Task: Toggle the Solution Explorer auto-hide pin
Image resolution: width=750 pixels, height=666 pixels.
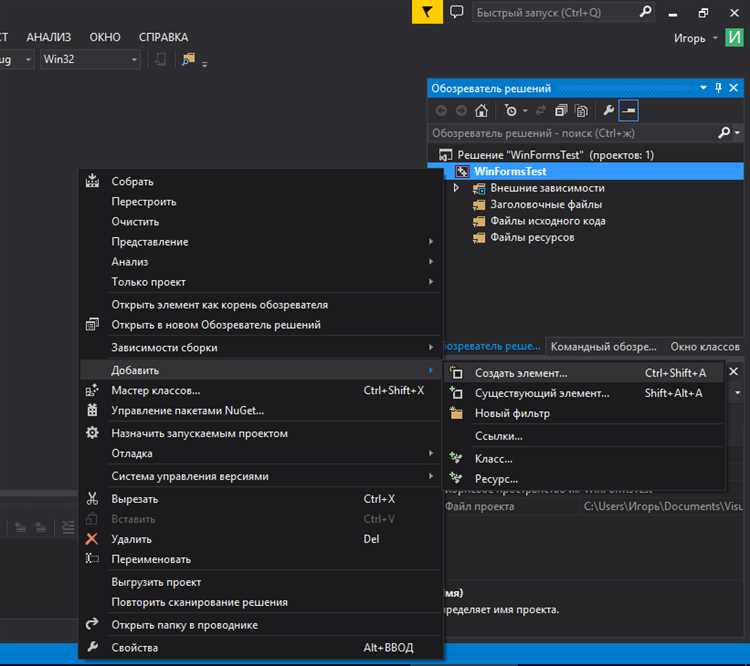Action: click(x=718, y=88)
